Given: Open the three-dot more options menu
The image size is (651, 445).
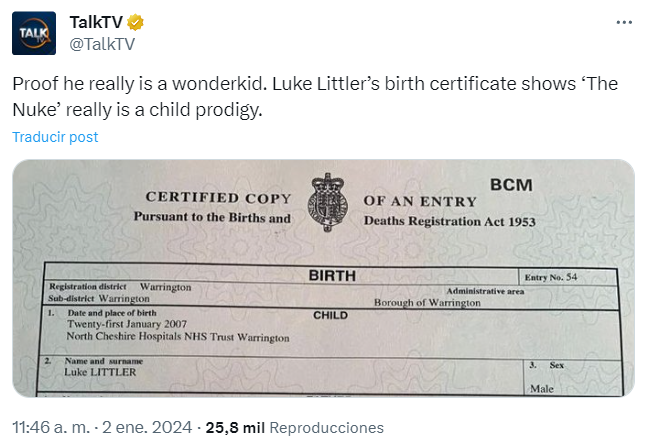Looking at the screenshot, I should tap(623, 22).
